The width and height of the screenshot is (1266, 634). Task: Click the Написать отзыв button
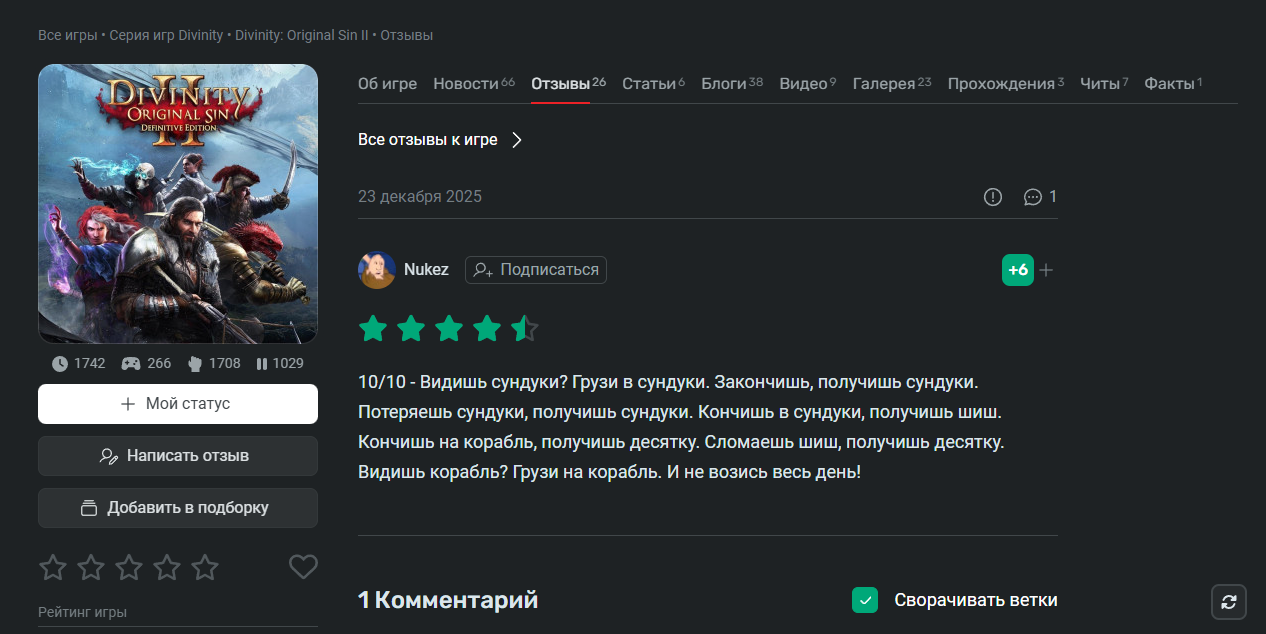click(178, 456)
